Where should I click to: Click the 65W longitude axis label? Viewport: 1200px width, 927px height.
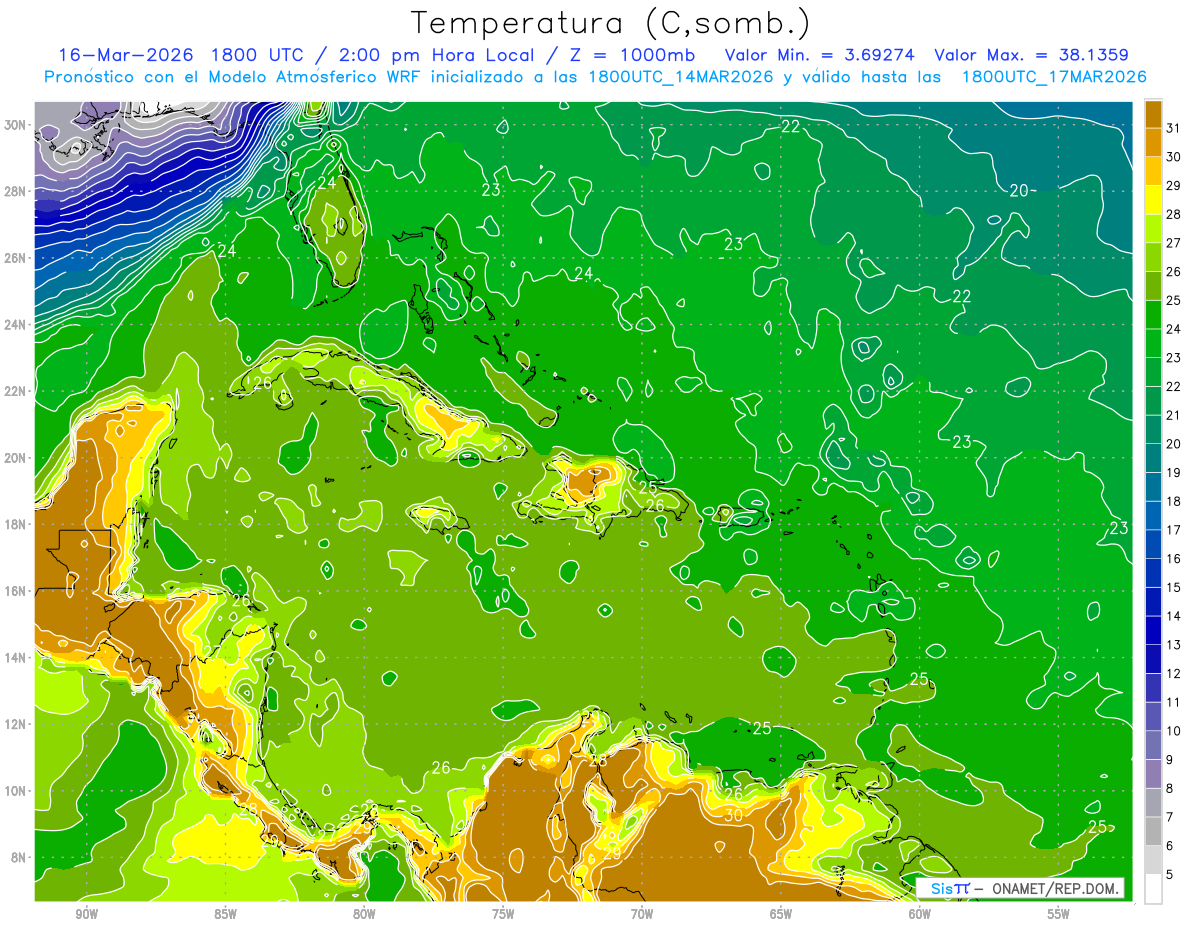pos(781,914)
